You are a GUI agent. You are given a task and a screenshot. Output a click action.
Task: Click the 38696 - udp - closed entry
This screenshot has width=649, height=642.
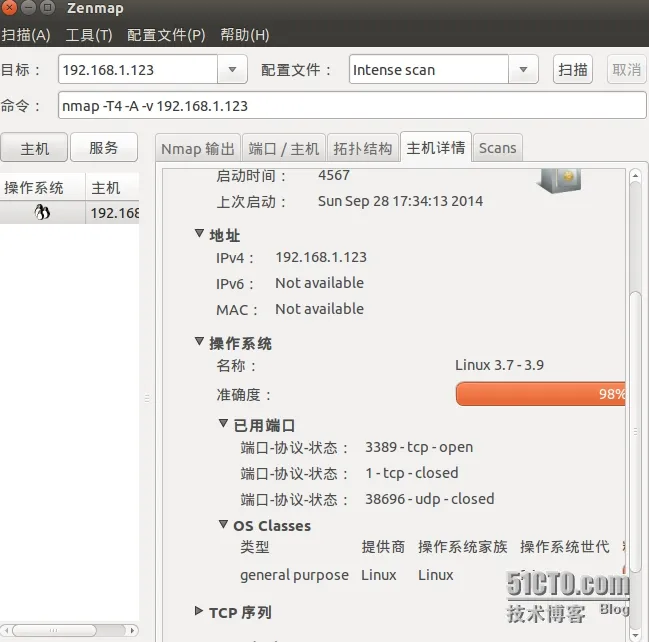pyautogui.click(x=430, y=499)
